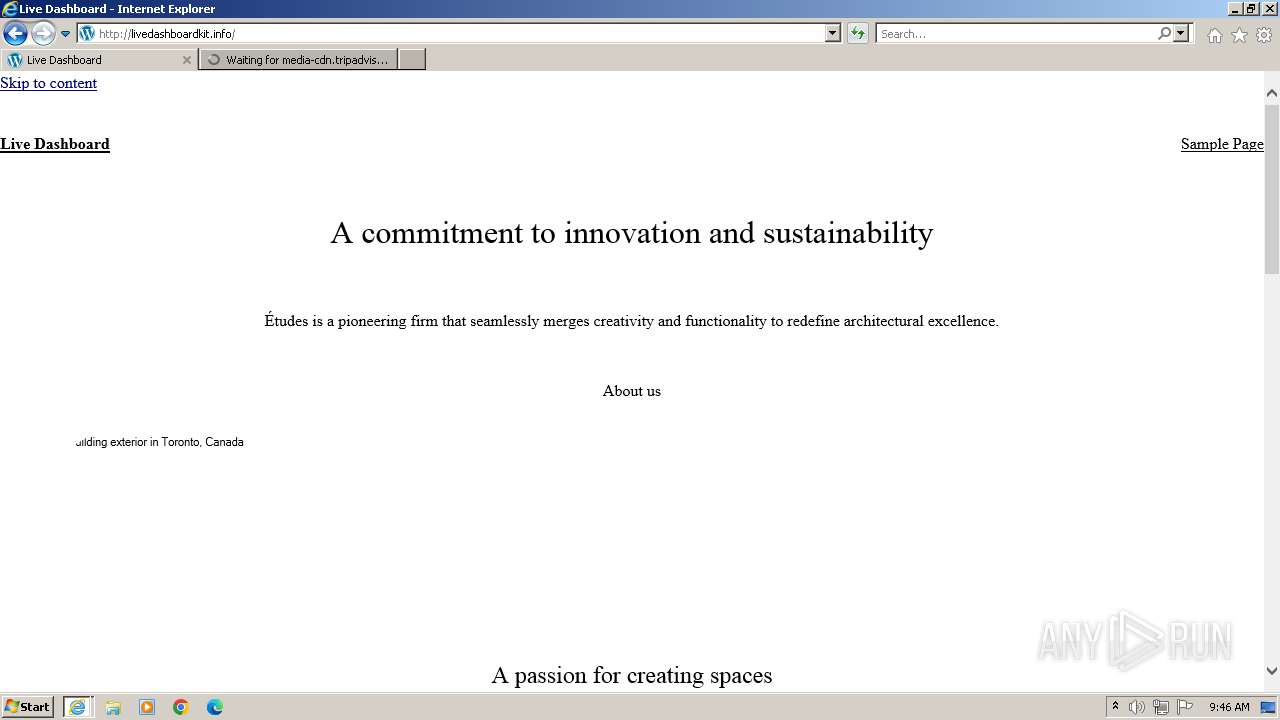Click the Home icon

1214,35
